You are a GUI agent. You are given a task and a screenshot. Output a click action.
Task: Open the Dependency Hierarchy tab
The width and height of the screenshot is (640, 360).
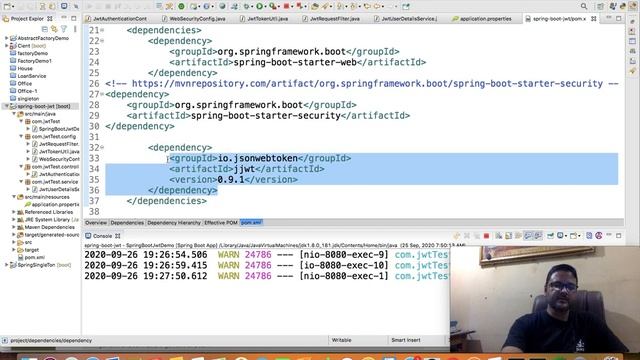click(x=174, y=223)
